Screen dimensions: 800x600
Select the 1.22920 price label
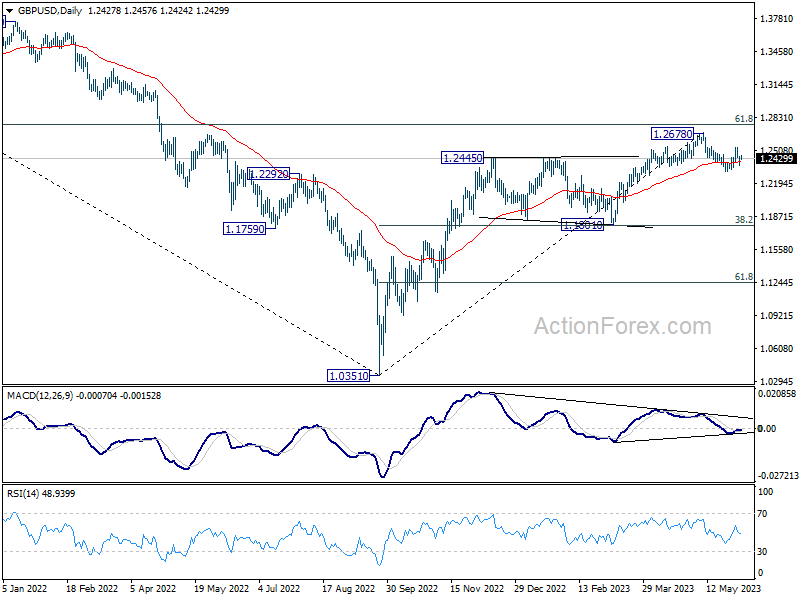click(269, 174)
